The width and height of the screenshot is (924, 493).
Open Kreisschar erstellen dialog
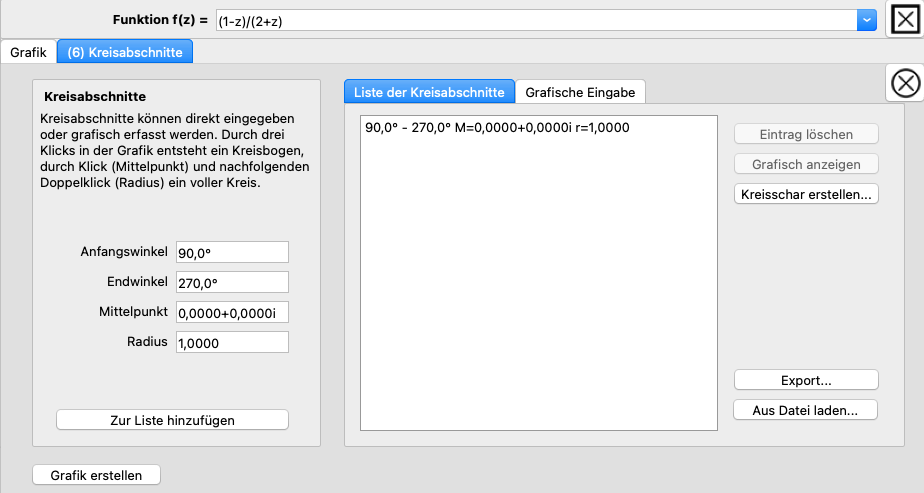point(806,194)
